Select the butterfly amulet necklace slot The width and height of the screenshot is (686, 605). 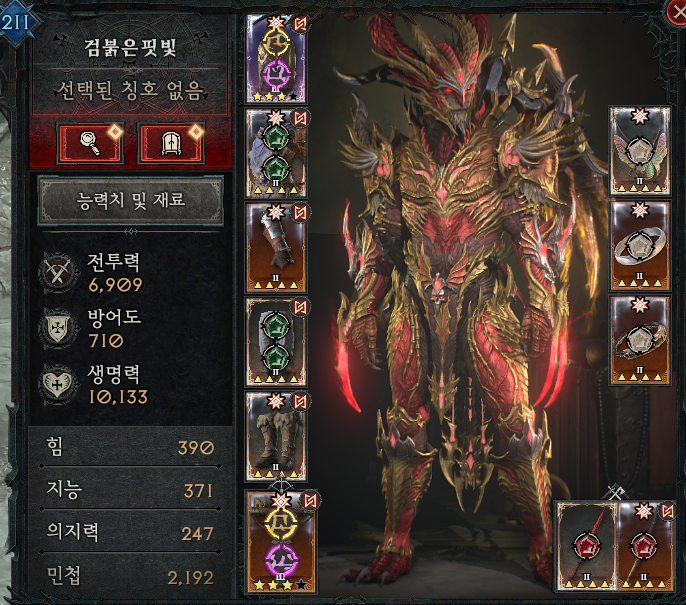pos(640,151)
